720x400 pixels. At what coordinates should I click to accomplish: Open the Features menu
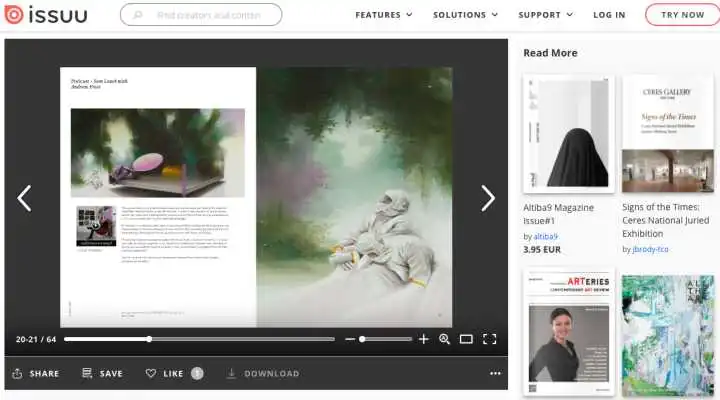point(383,15)
